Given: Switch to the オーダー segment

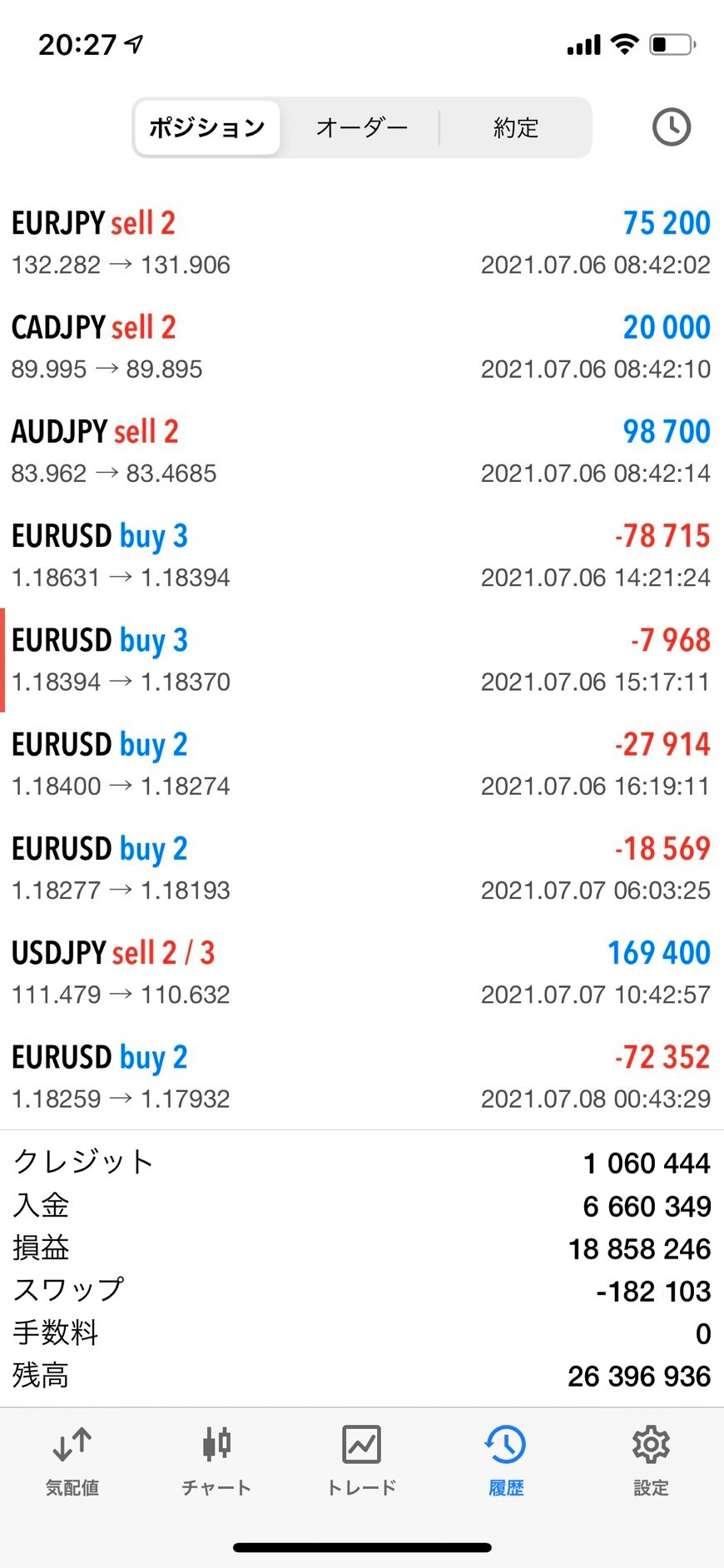Looking at the screenshot, I should [361, 127].
